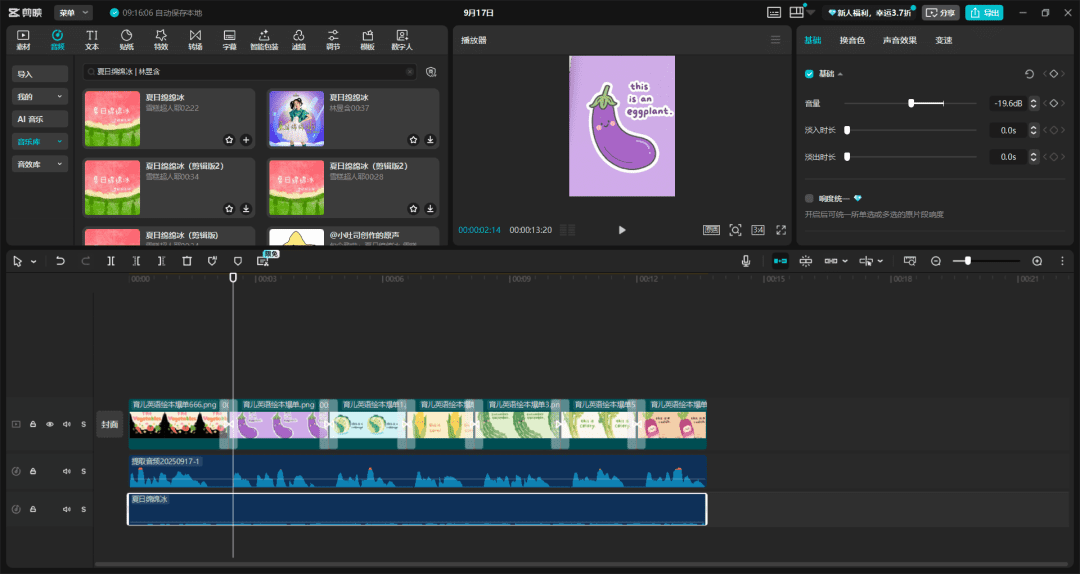Viewport: 1080px width, 574px height.
Task: Switch to the 声音效果 tab
Action: tap(900, 40)
